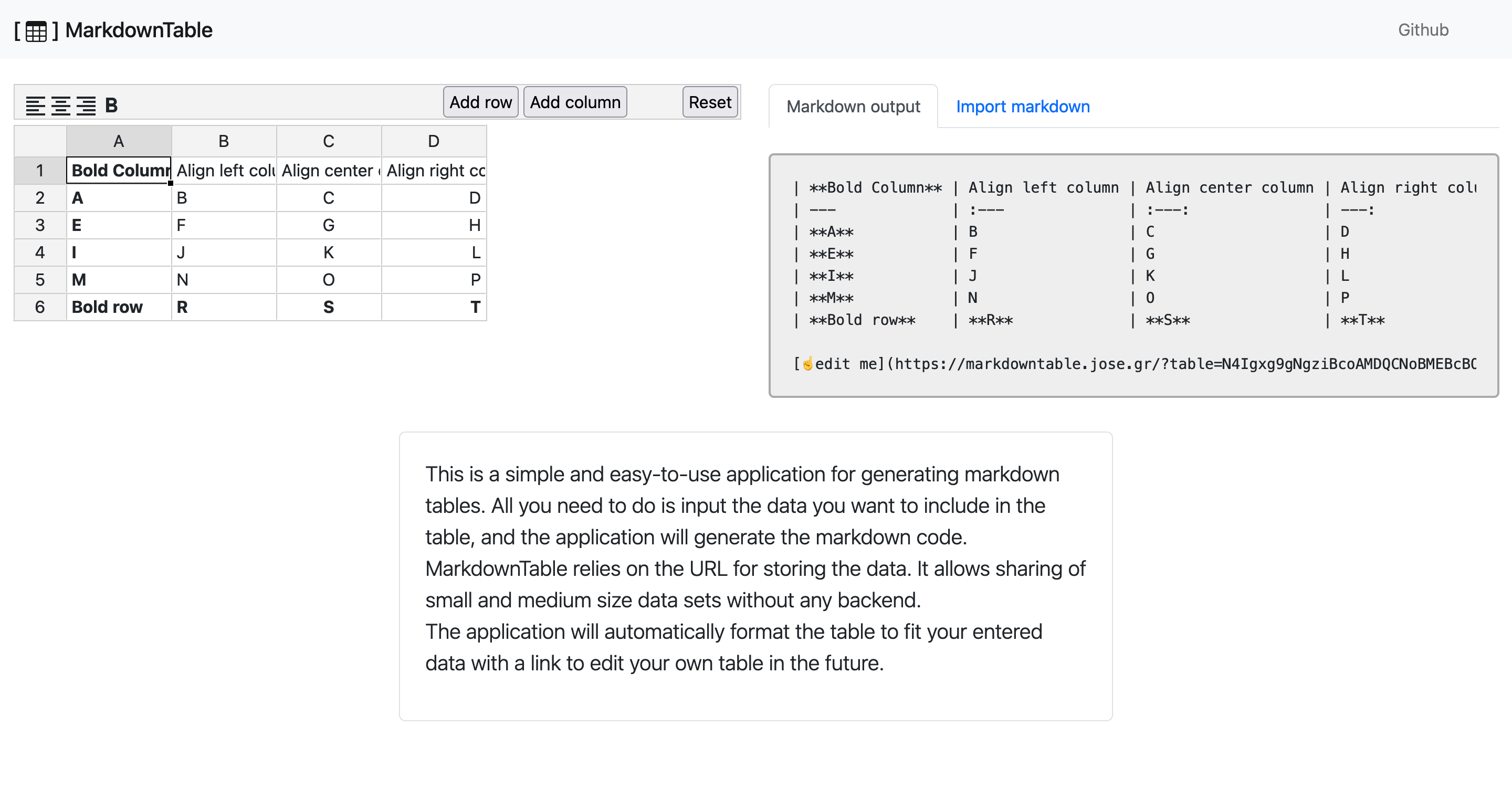The image size is (1512, 800).
Task: Click the markdown output text area
Action: point(1133,276)
